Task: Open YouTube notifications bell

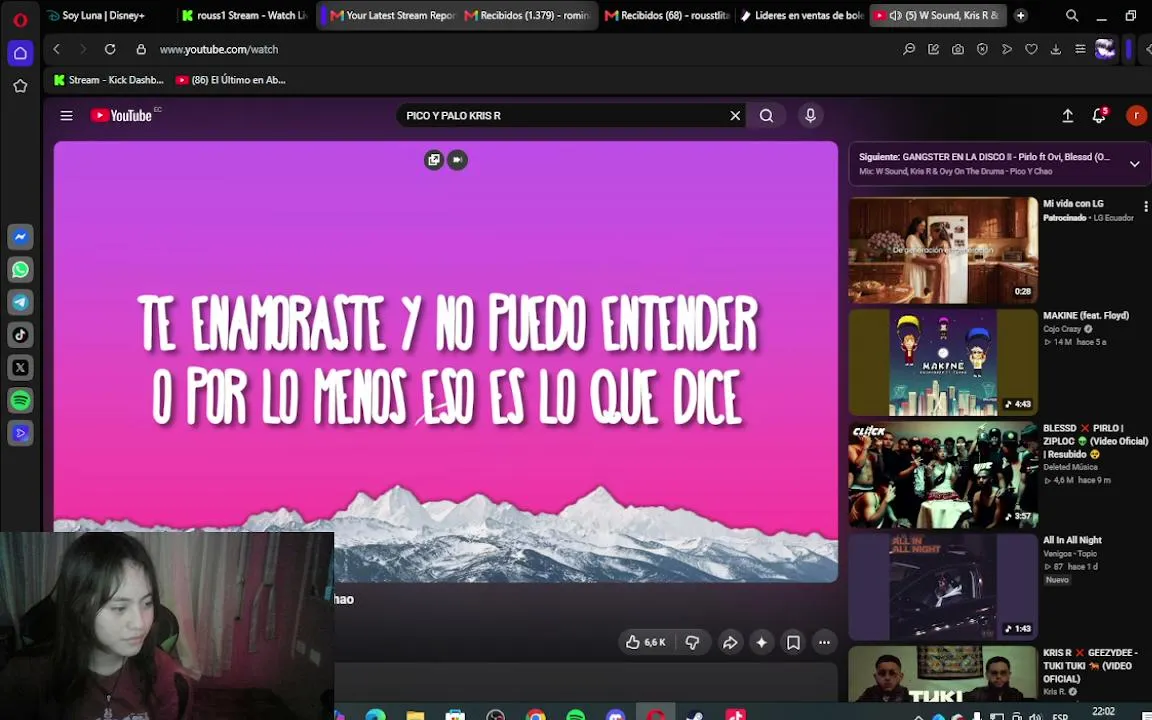Action: [x=1099, y=115]
